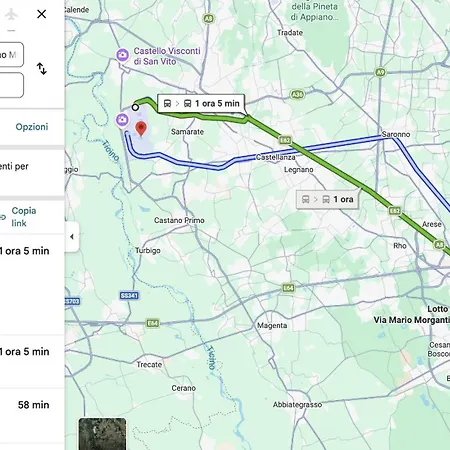Open the Castello Visconti di San Vito marker
This screenshot has width=450, height=450.
click(x=122, y=55)
